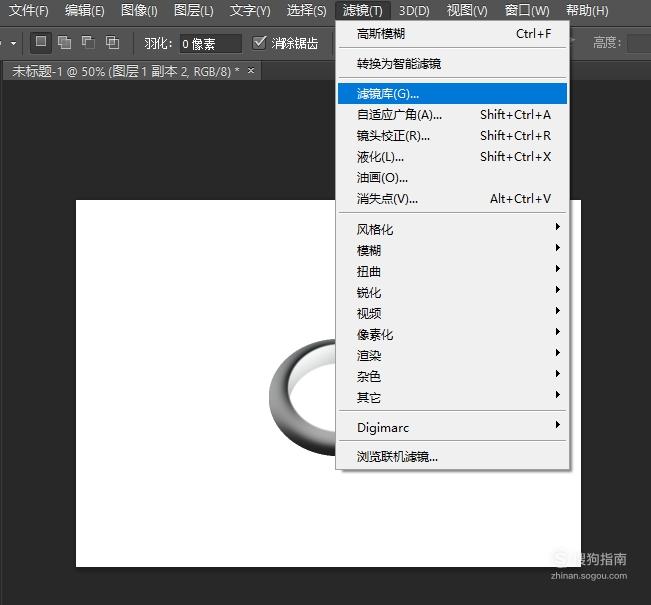Expand the 杂色 noise submenu
The height and width of the screenshot is (605, 651).
point(453,376)
